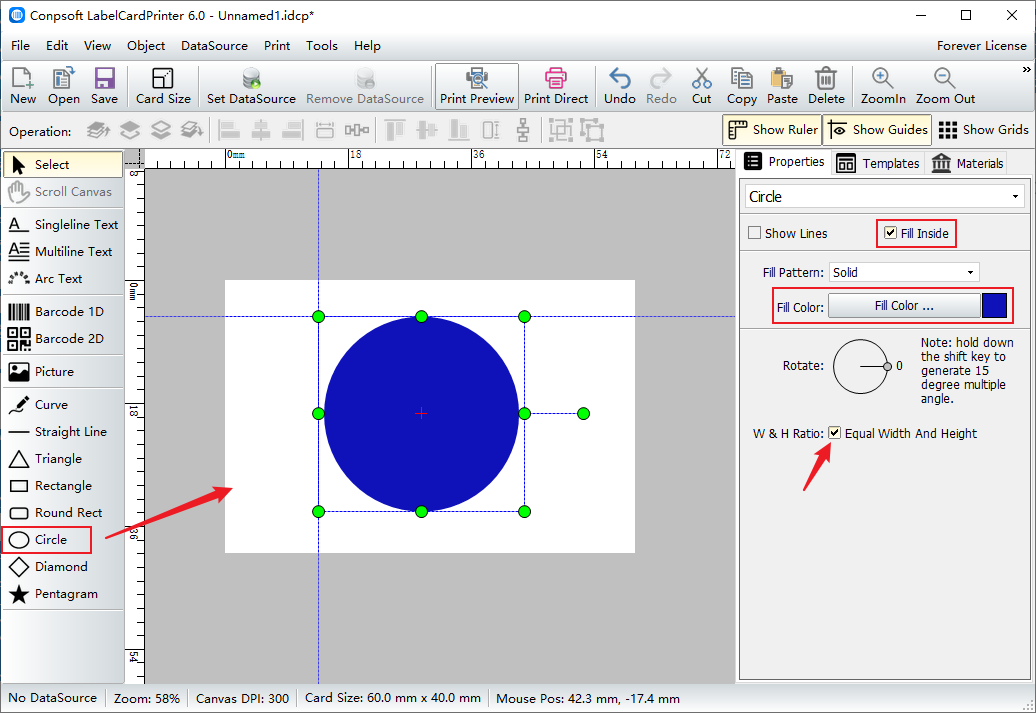This screenshot has width=1036, height=713.
Task: Pick the Multiline Text tool
Action: 63,252
